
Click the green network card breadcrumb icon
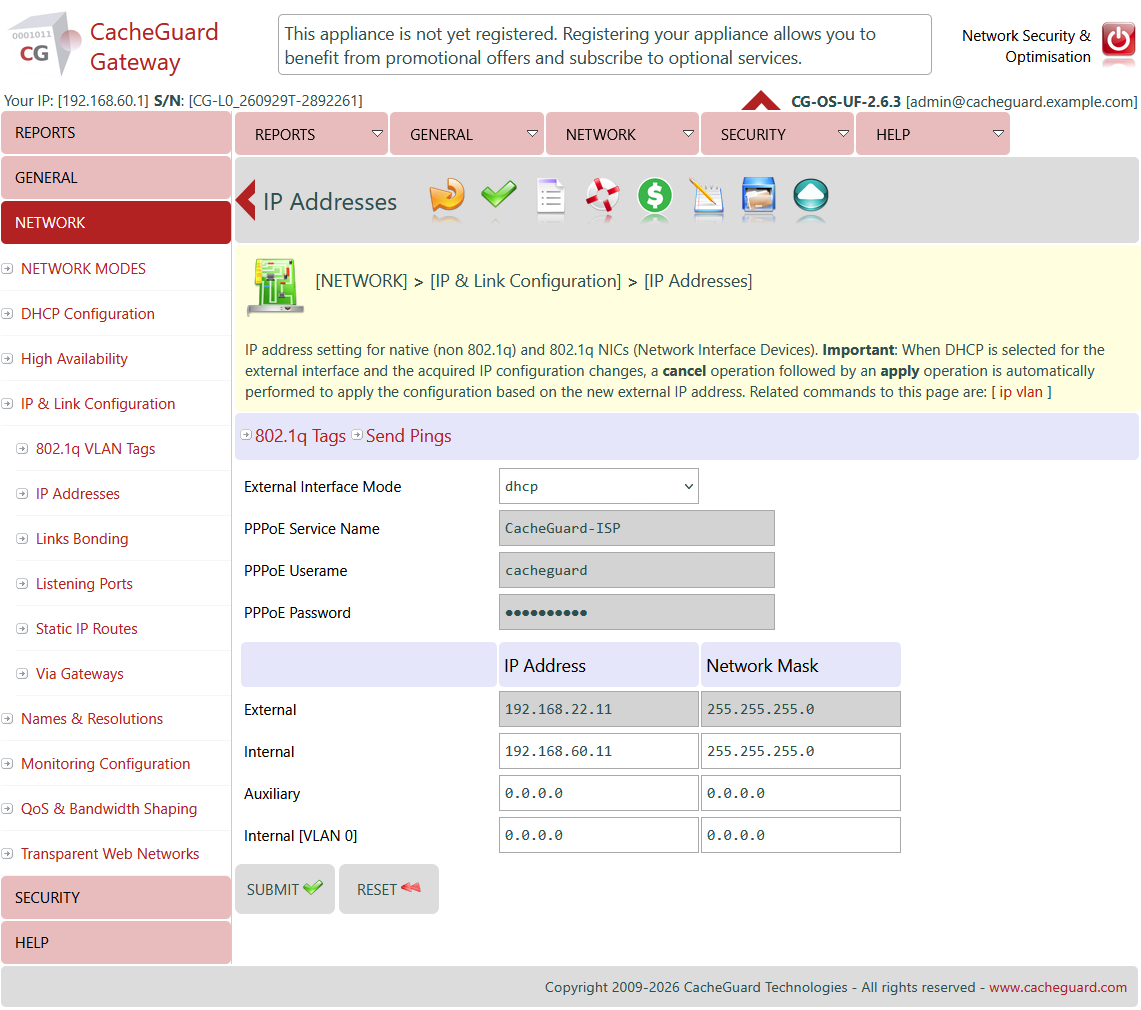coord(275,286)
